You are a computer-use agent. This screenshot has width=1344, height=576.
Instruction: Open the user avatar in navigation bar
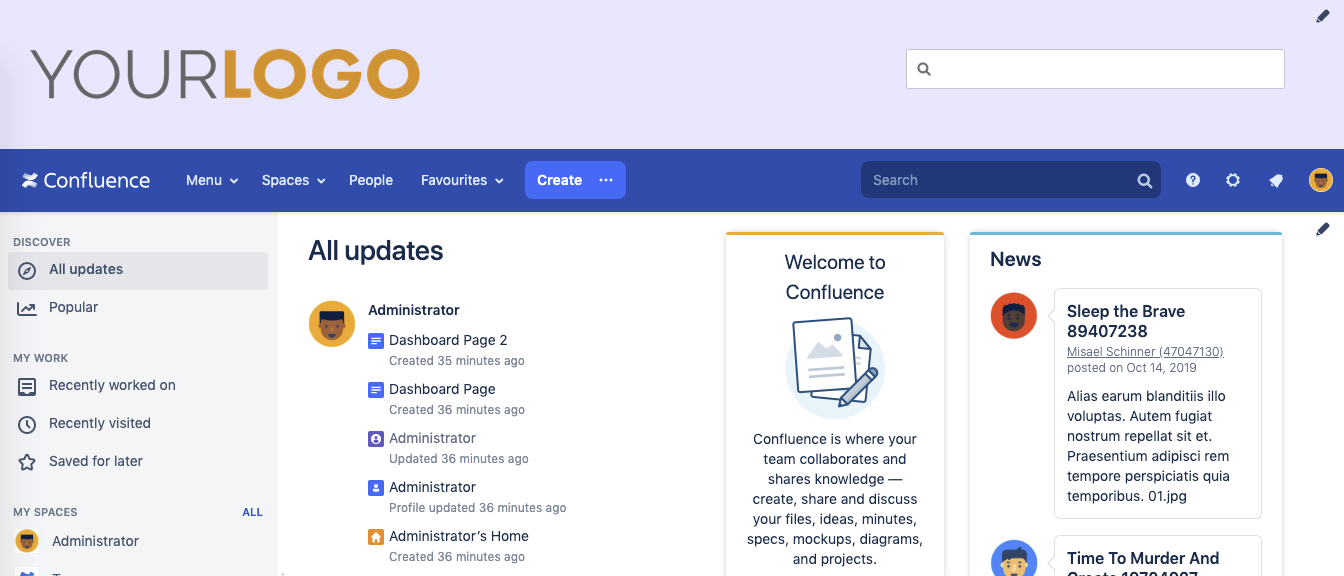[1321, 180]
